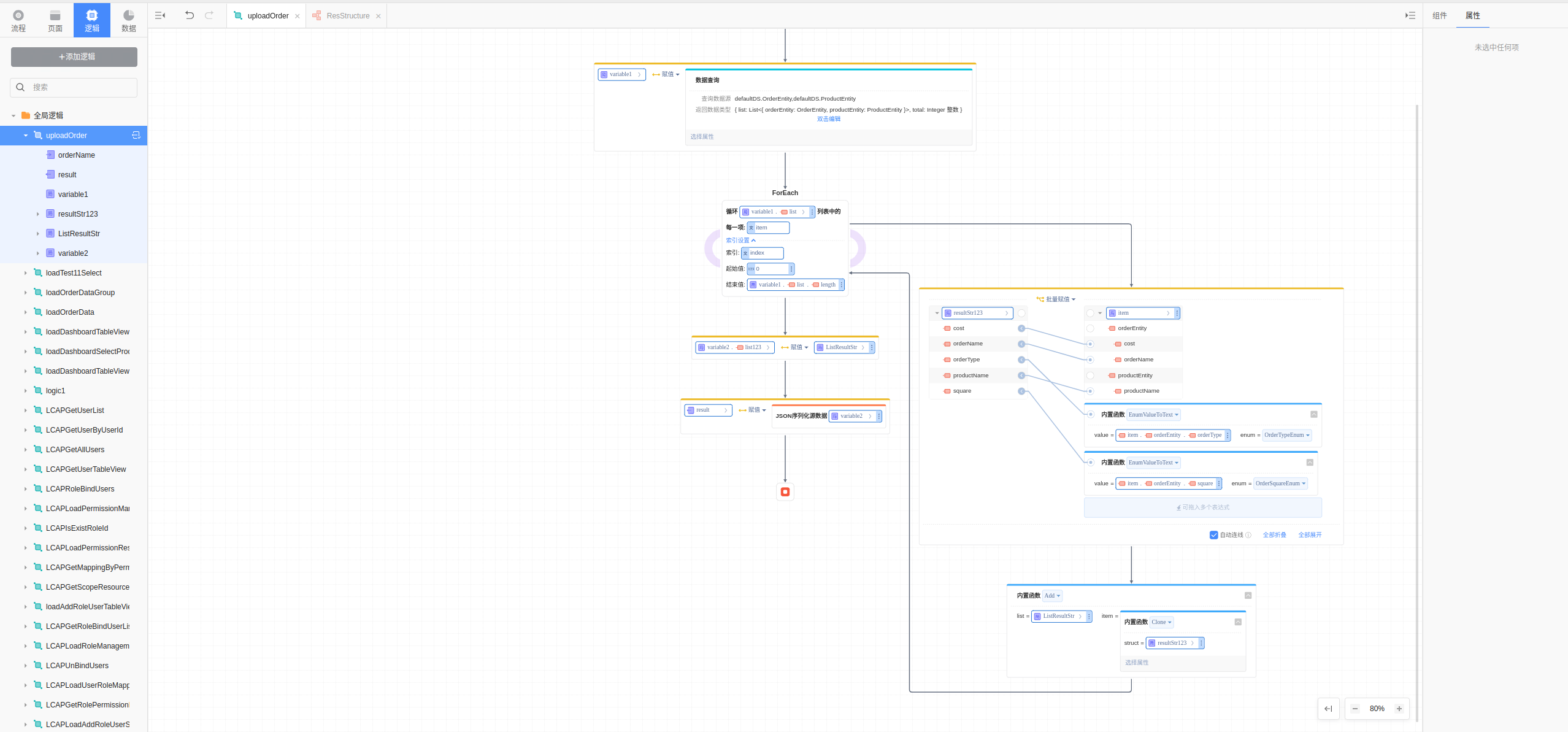Select LCAPGetAllUsers logic
Viewport: 1568px width, 732px height.
(75, 450)
